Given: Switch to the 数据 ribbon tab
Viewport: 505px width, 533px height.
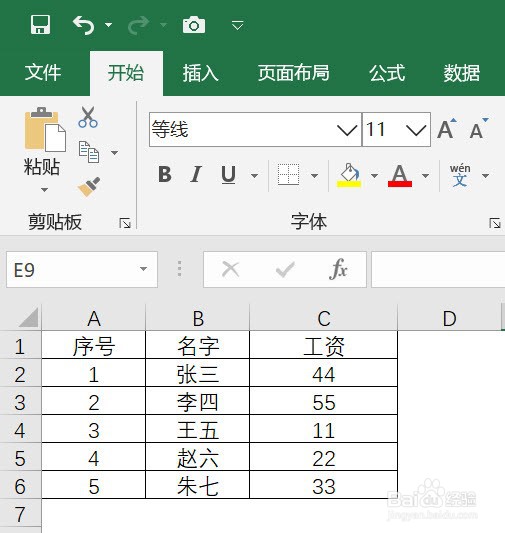Looking at the screenshot, I should 462,72.
